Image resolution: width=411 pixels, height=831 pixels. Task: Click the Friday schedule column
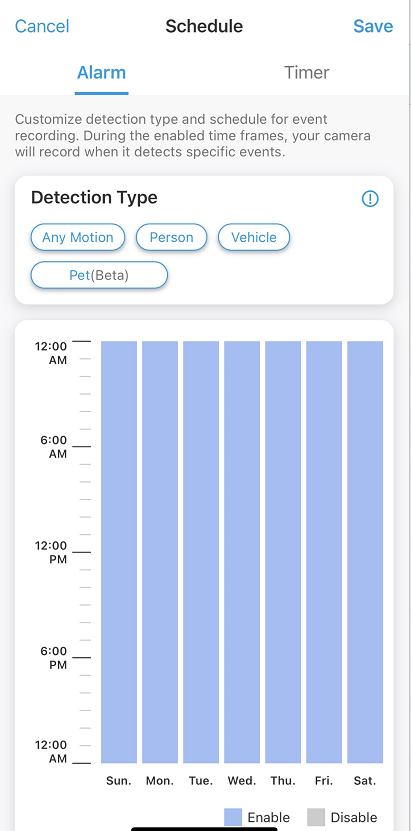[x=324, y=552]
